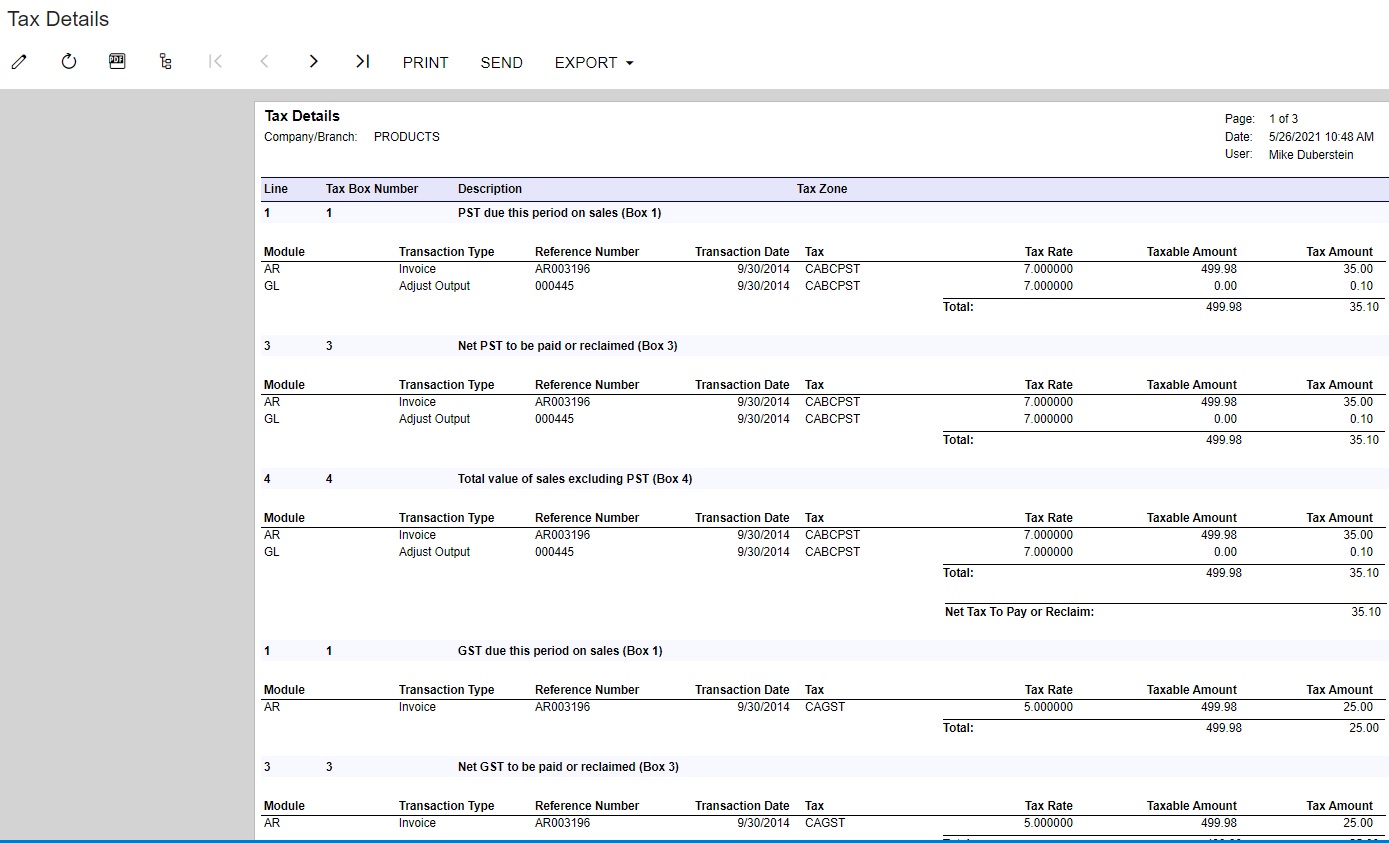Switch to PDF view icon
Viewport: 1389px width, 843px height.
[117, 61]
